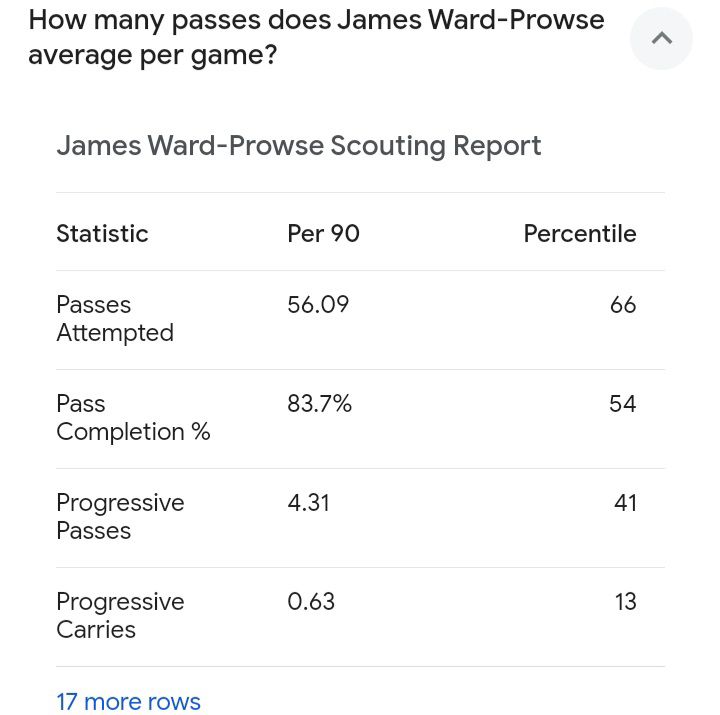Screen dimensions: 720x715
Task: Click the 83.7% pass completion value
Action: click(319, 403)
